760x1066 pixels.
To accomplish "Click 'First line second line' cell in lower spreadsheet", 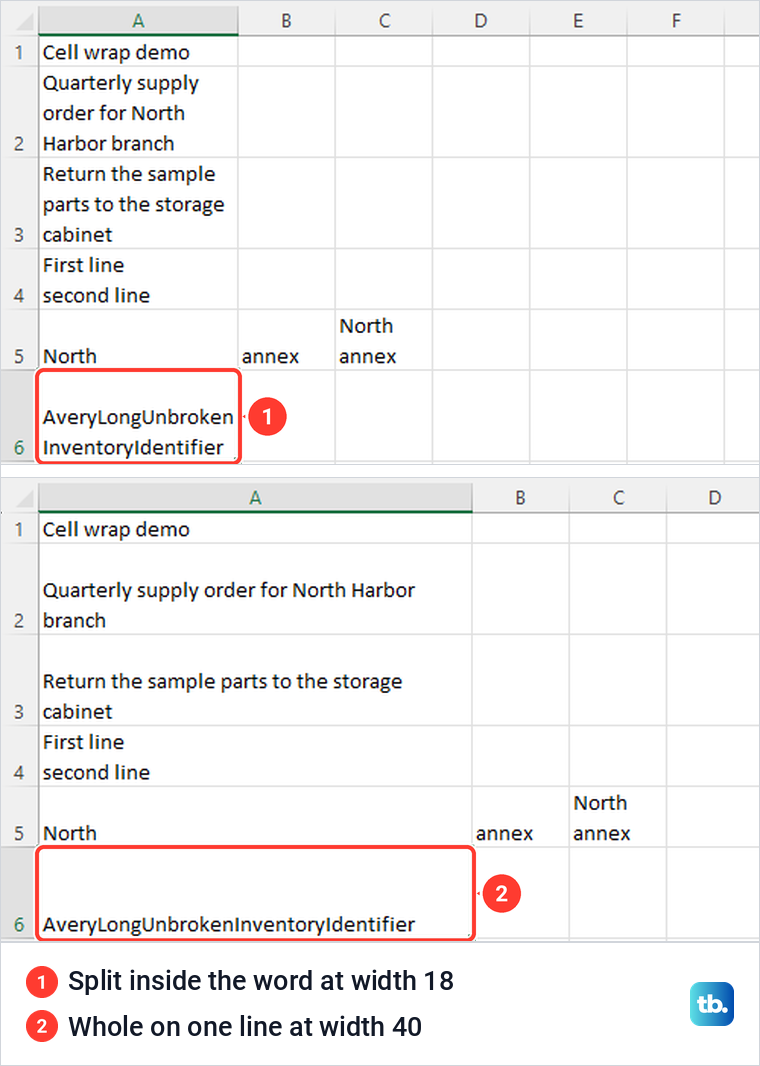I will (256, 756).
